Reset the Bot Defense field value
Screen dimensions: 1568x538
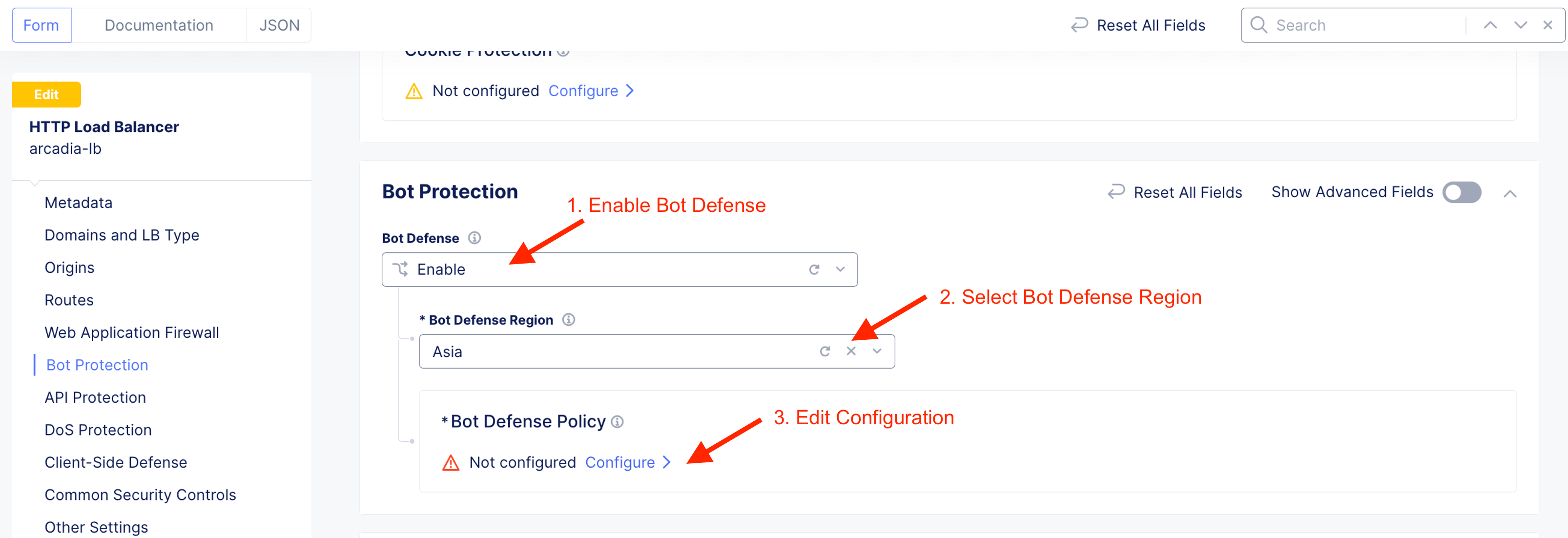pos(814,269)
